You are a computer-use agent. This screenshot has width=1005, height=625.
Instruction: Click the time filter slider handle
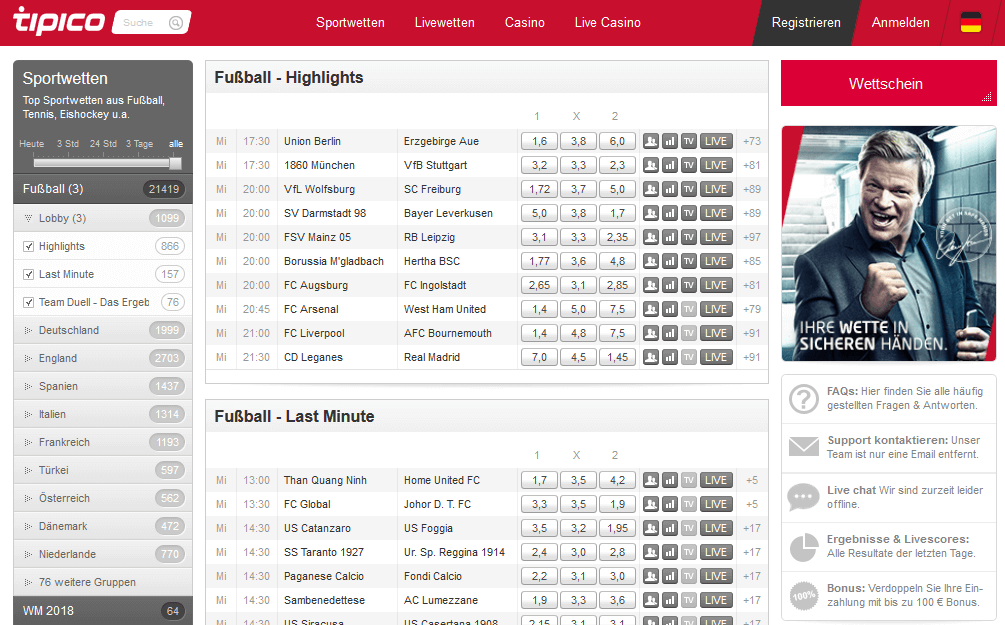pyautogui.click(x=175, y=163)
